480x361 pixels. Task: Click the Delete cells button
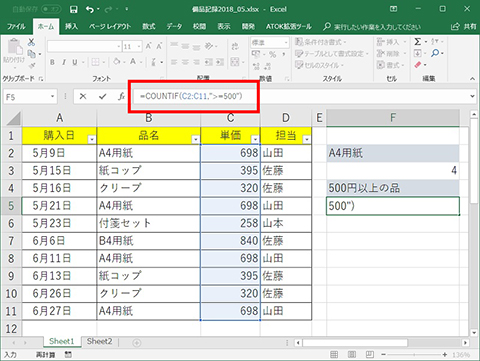pos(391,53)
